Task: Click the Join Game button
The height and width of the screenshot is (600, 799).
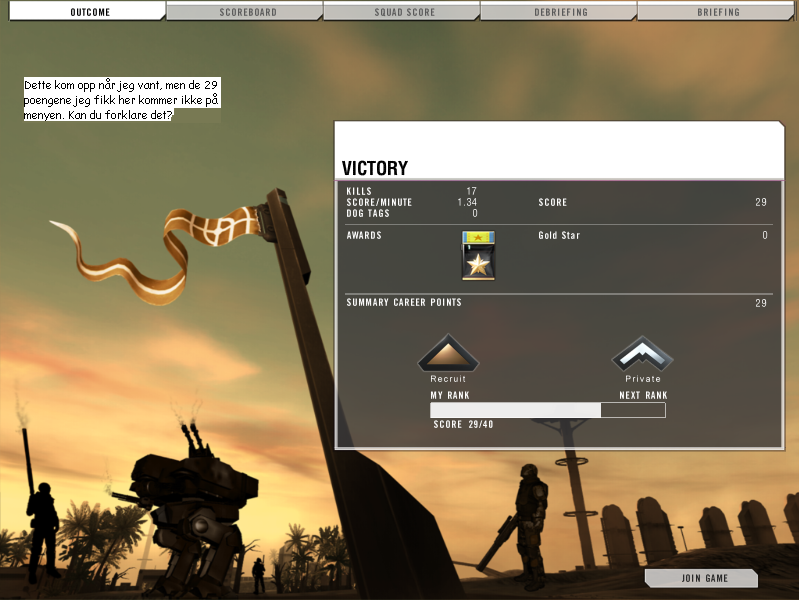Action: pos(702,578)
